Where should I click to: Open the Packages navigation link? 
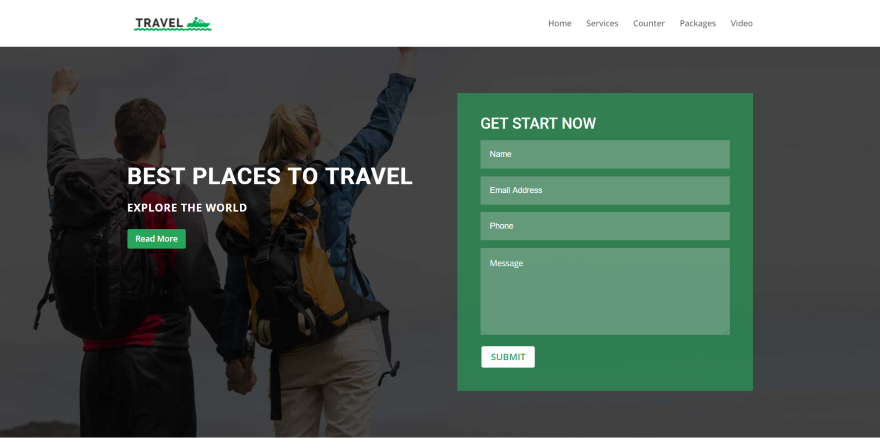pyautogui.click(x=698, y=24)
